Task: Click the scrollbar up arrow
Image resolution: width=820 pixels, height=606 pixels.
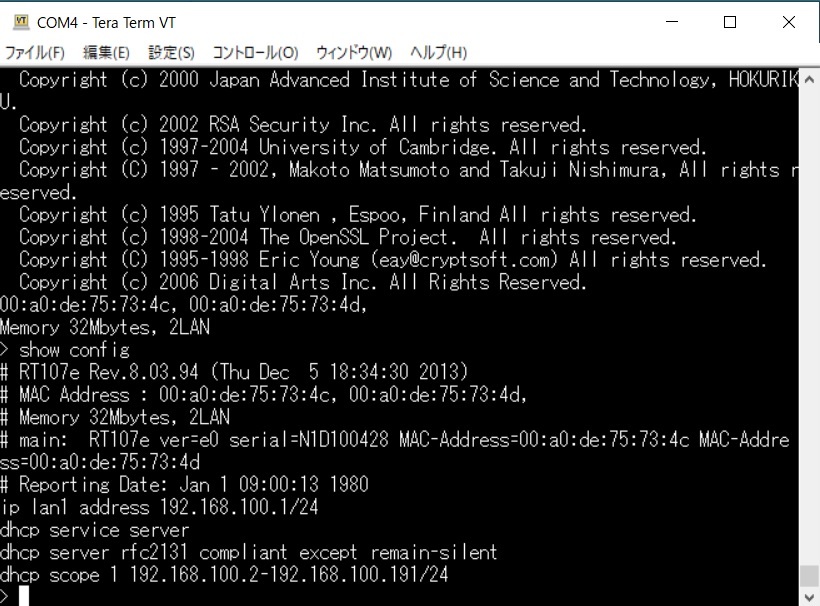Action: click(809, 77)
